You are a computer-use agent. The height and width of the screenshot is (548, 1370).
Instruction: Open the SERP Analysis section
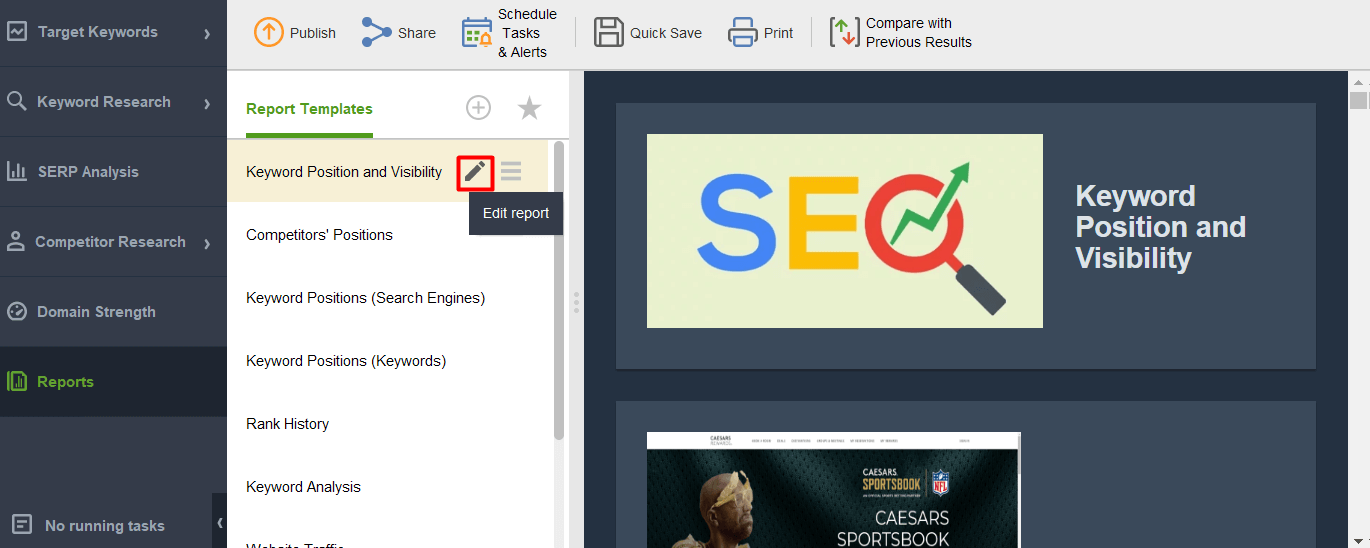pyautogui.click(x=113, y=172)
